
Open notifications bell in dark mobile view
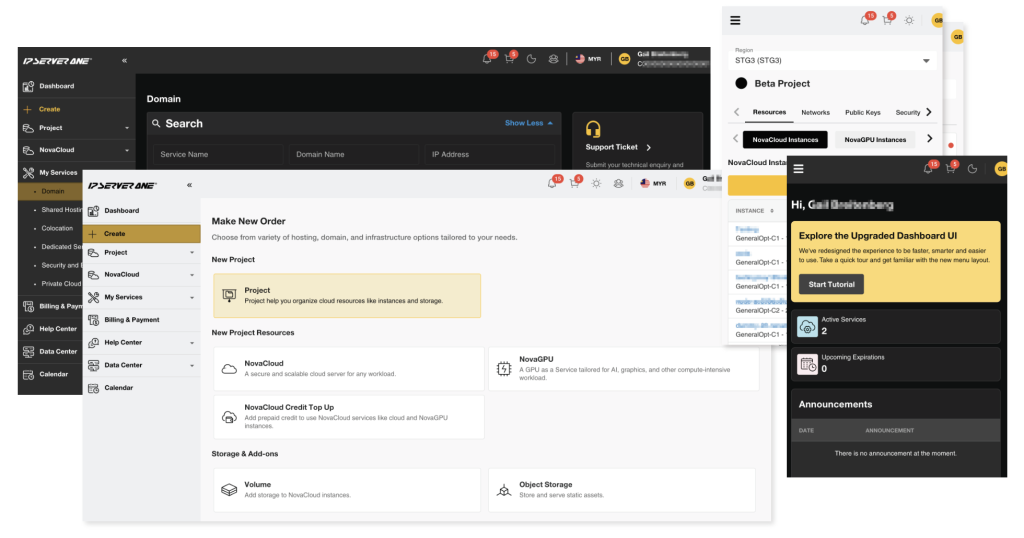coord(928,168)
